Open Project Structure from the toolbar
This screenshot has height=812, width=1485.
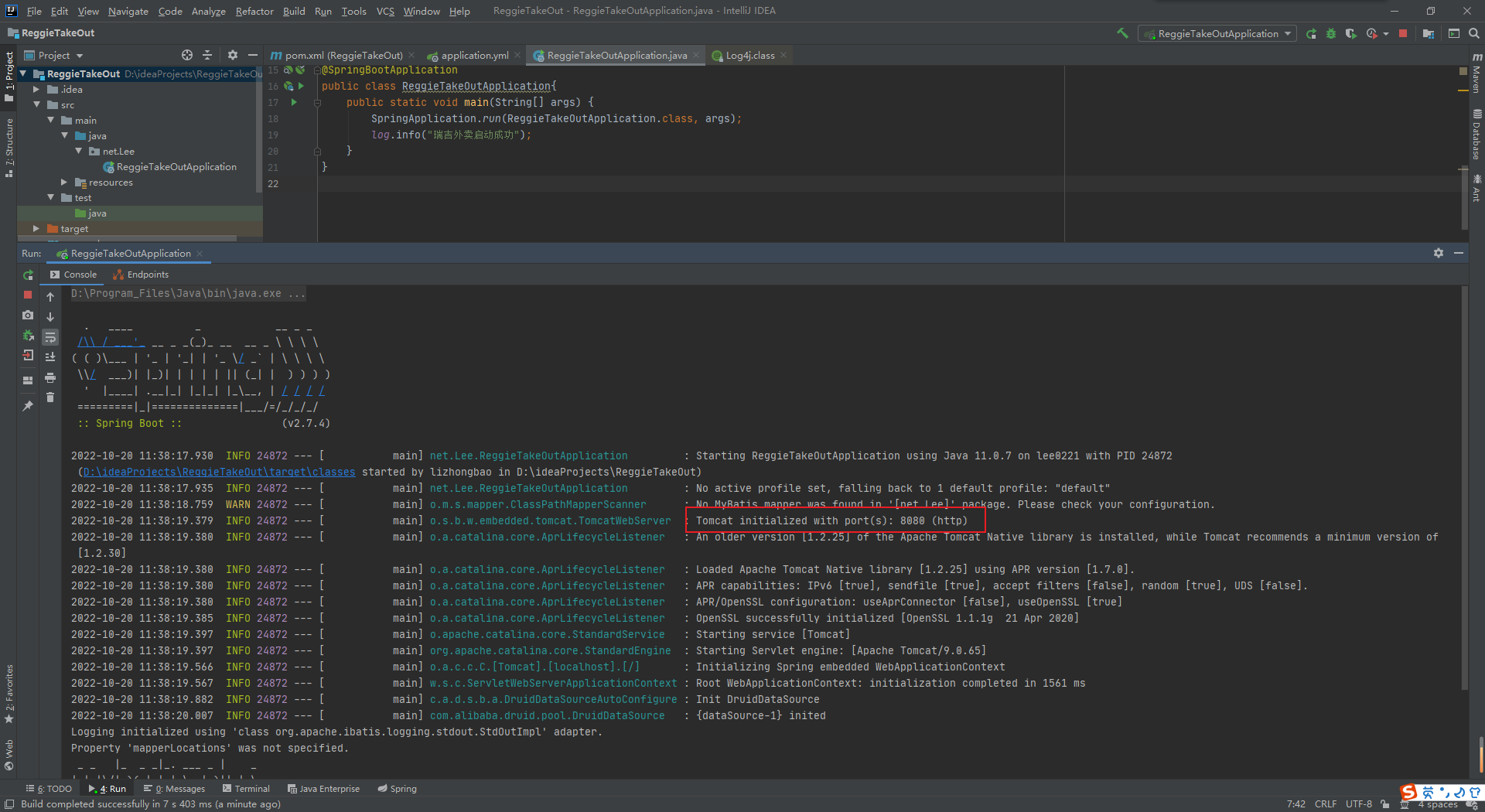(1429, 33)
